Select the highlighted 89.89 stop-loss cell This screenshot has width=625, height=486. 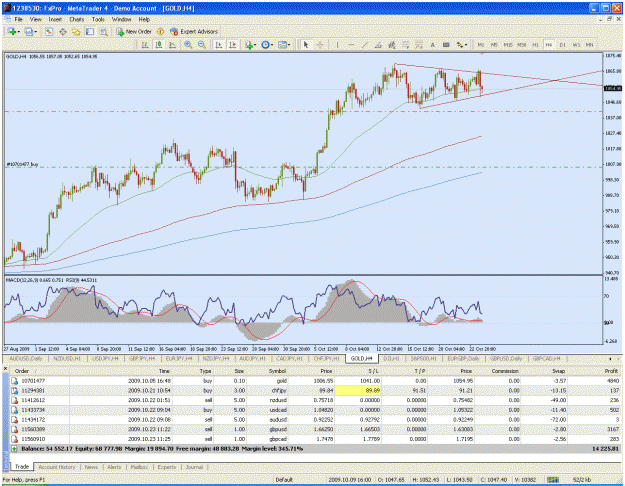pos(358,391)
